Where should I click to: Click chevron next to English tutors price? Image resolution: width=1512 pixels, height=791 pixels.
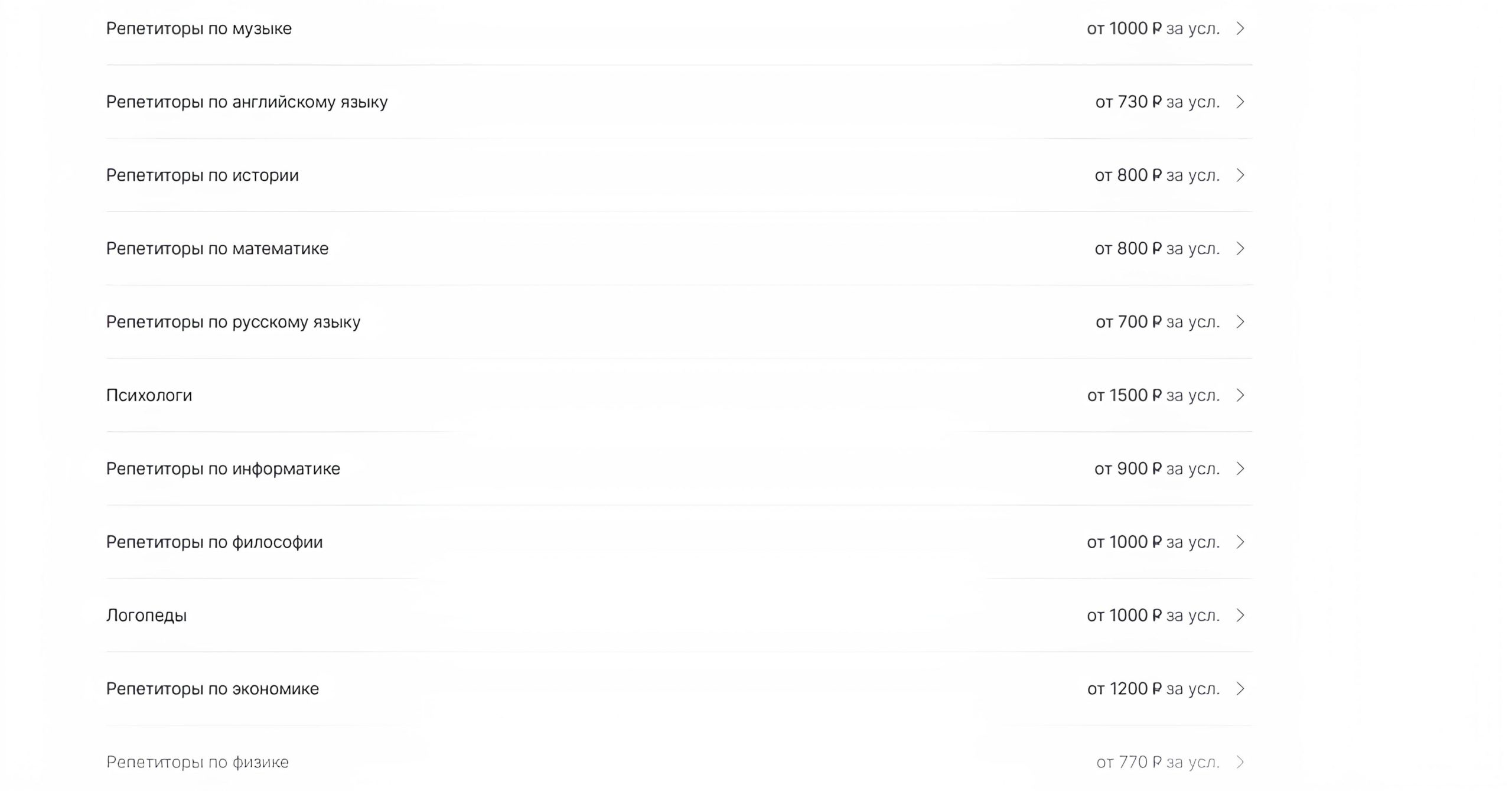pyautogui.click(x=1240, y=102)
